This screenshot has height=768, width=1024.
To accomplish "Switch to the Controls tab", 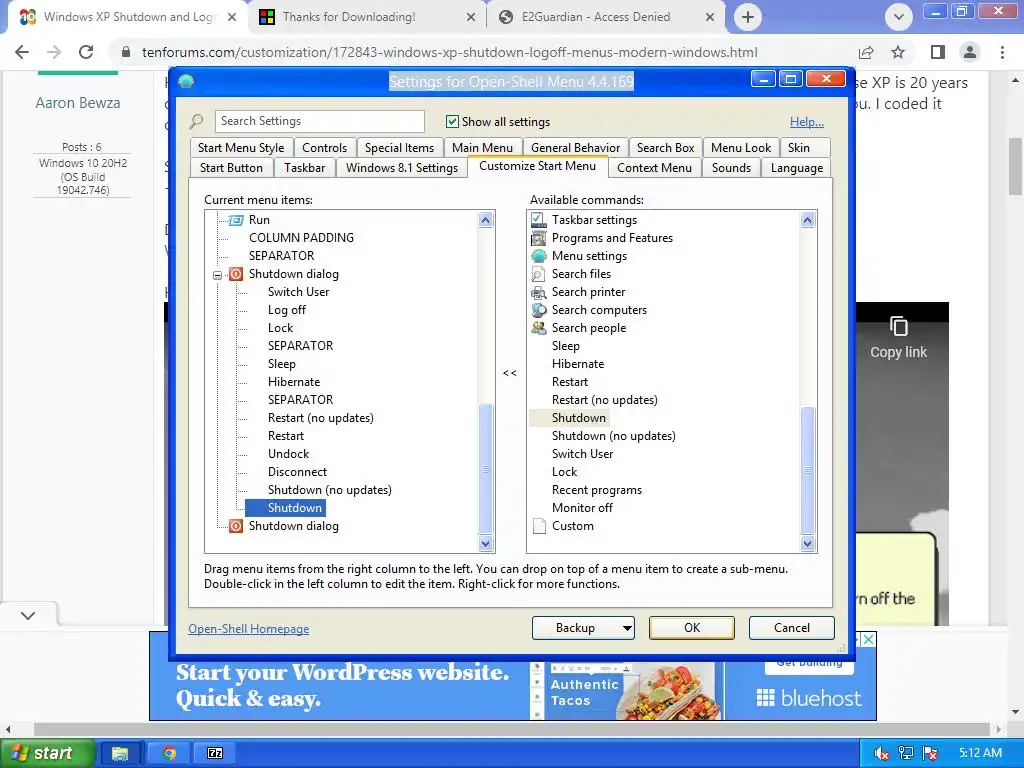I will click(x=325, y=148).
